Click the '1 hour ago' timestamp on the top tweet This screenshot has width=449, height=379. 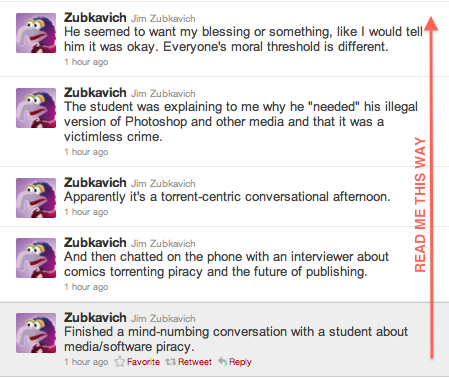[86, 62]
